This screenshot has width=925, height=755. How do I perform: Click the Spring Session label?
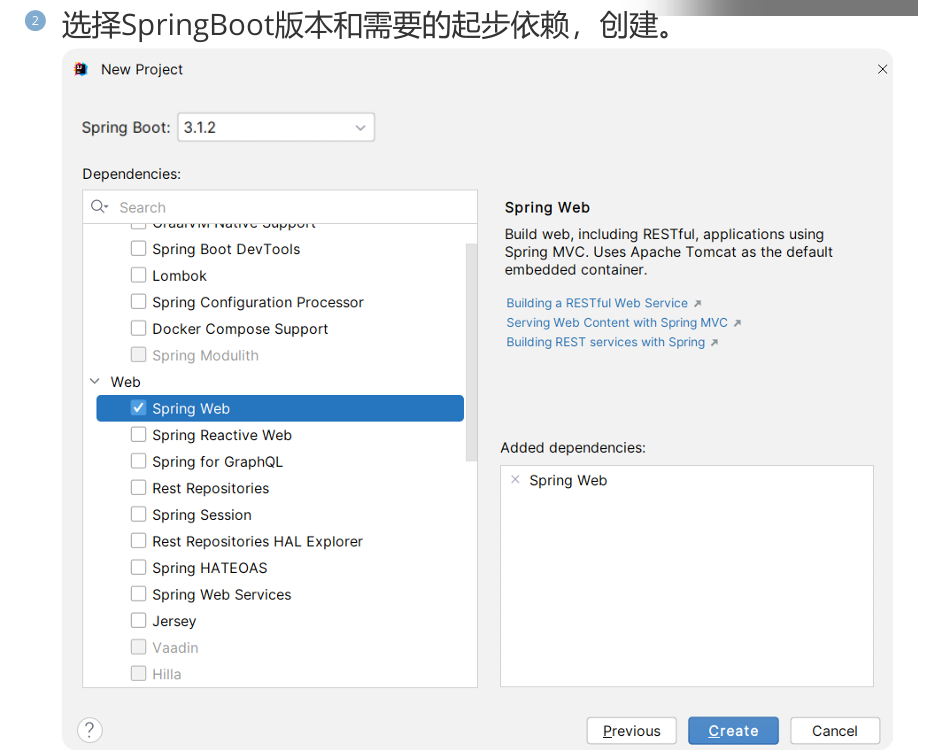pos(202,515)
